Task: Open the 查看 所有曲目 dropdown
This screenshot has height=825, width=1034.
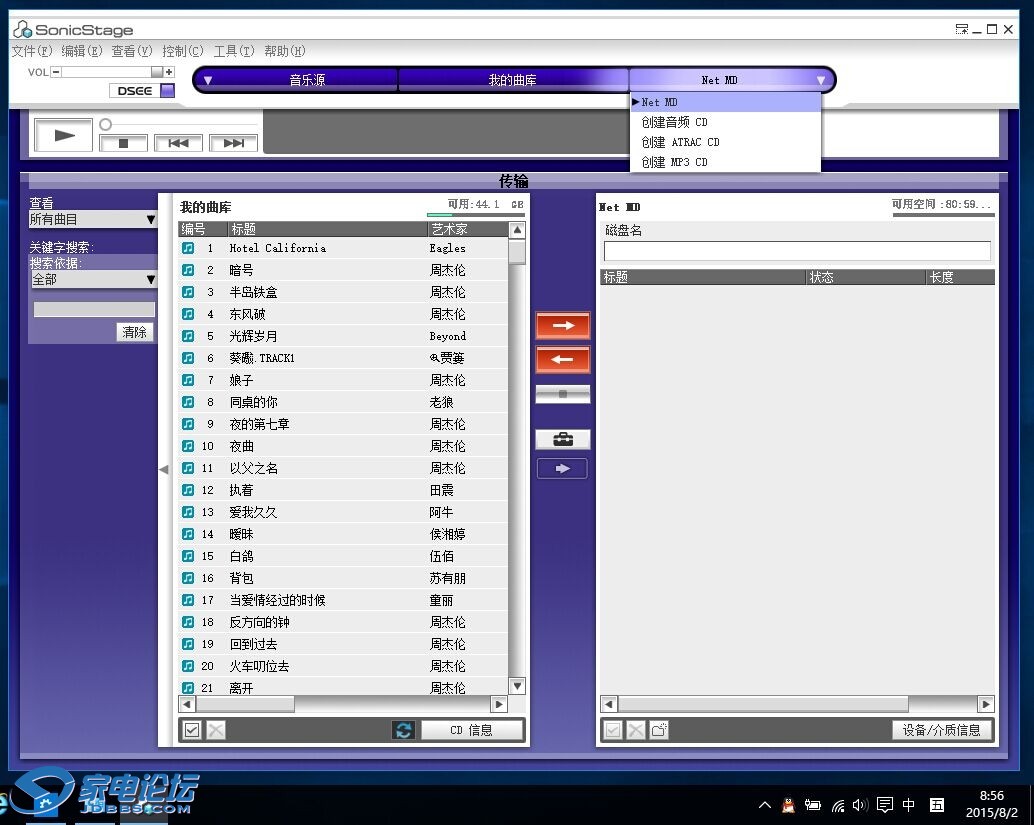Action: (x=92, y=220)
